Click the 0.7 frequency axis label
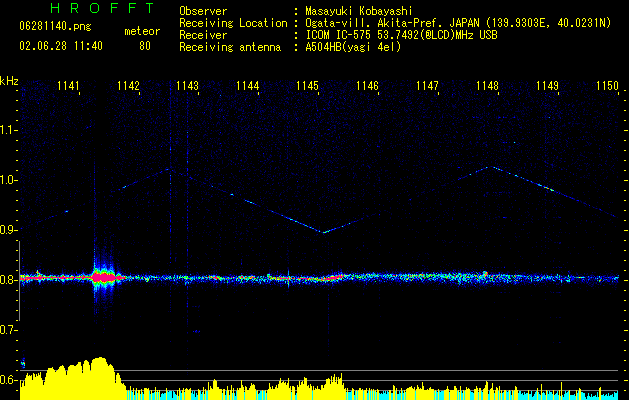The image size is (629, 400). point(8,330)
